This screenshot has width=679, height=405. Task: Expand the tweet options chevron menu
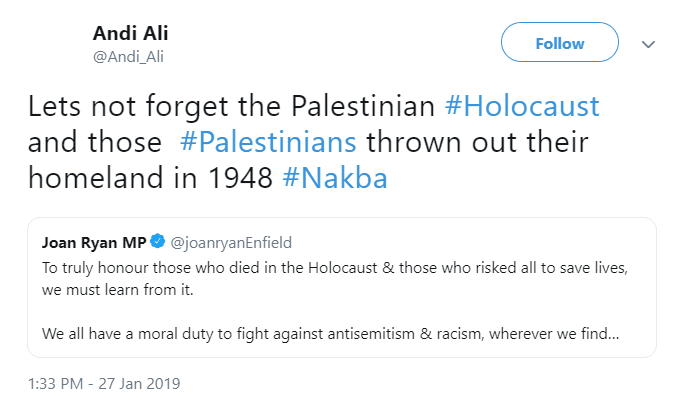tap(648, 44)
